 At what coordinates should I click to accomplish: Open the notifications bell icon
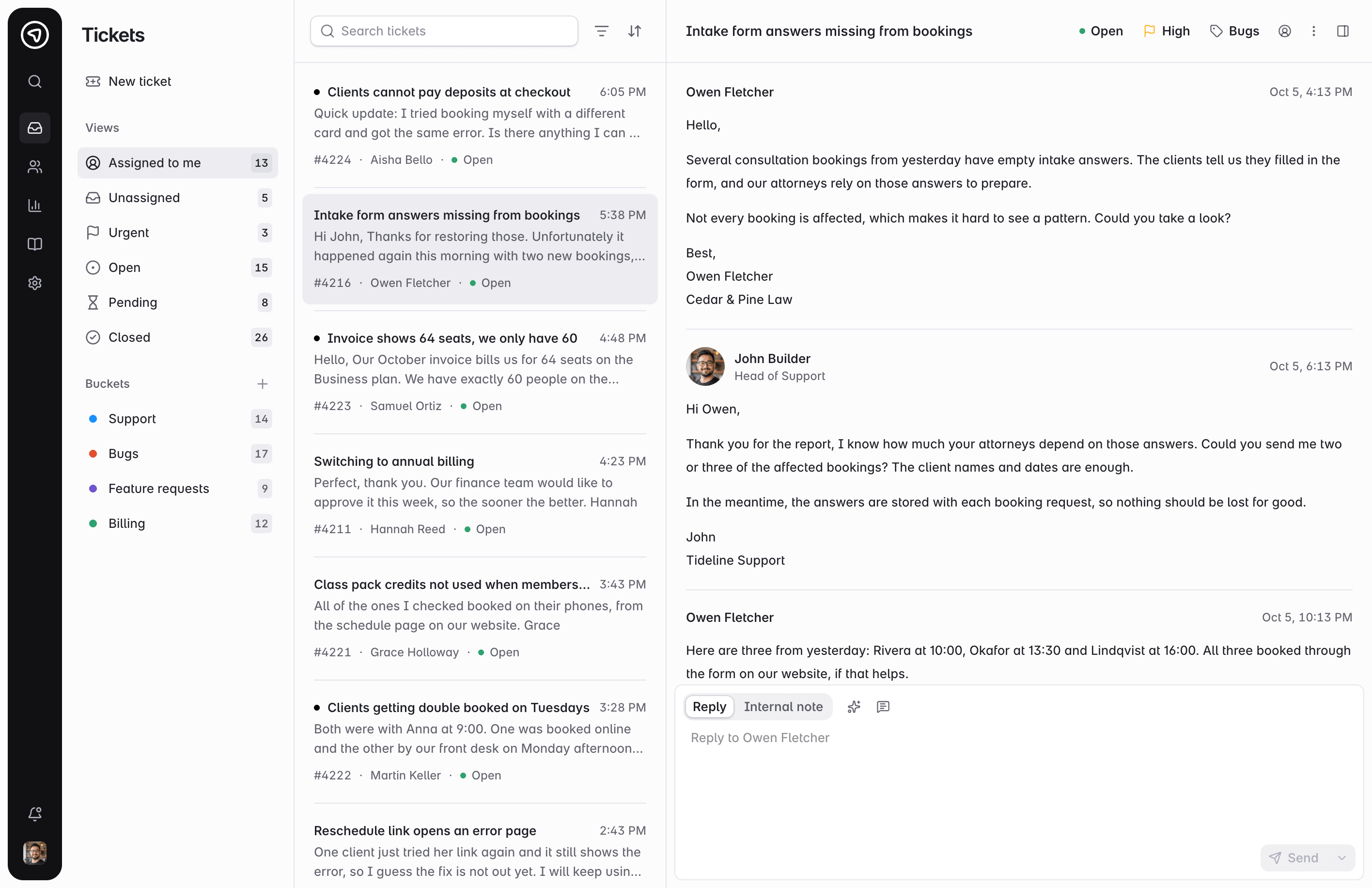[x=34, y=814]
